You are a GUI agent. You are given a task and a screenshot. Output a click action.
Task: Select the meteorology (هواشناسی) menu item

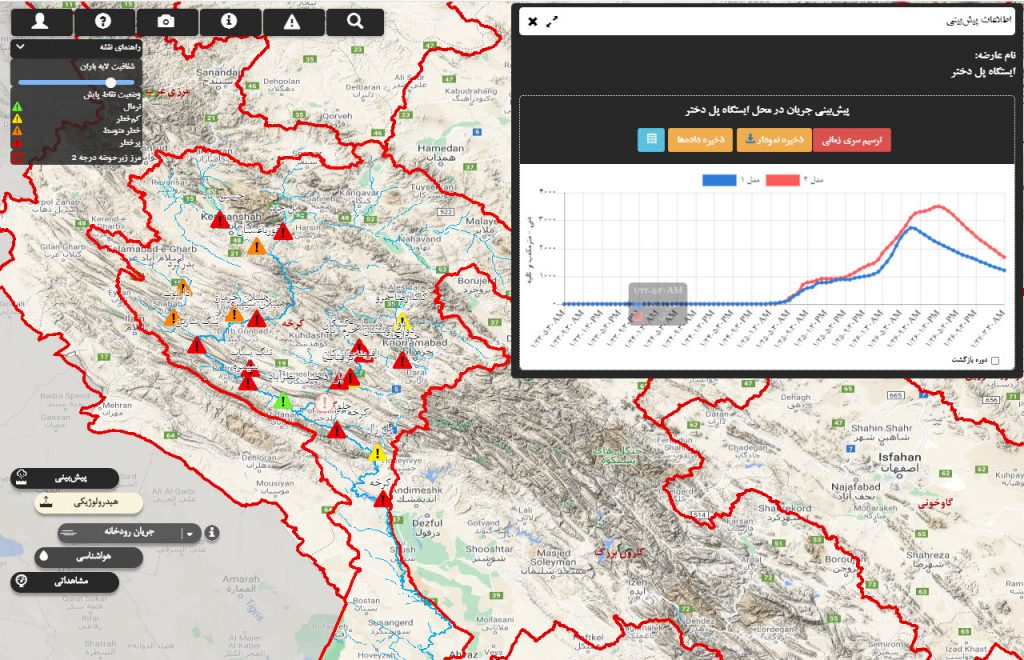pos(89,557)
